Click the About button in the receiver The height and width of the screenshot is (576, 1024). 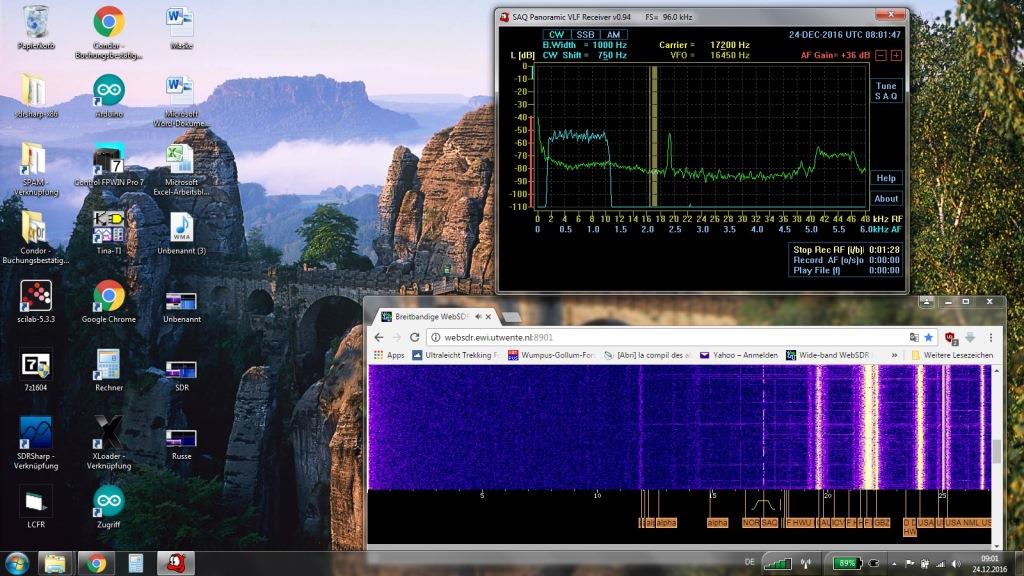886,198
